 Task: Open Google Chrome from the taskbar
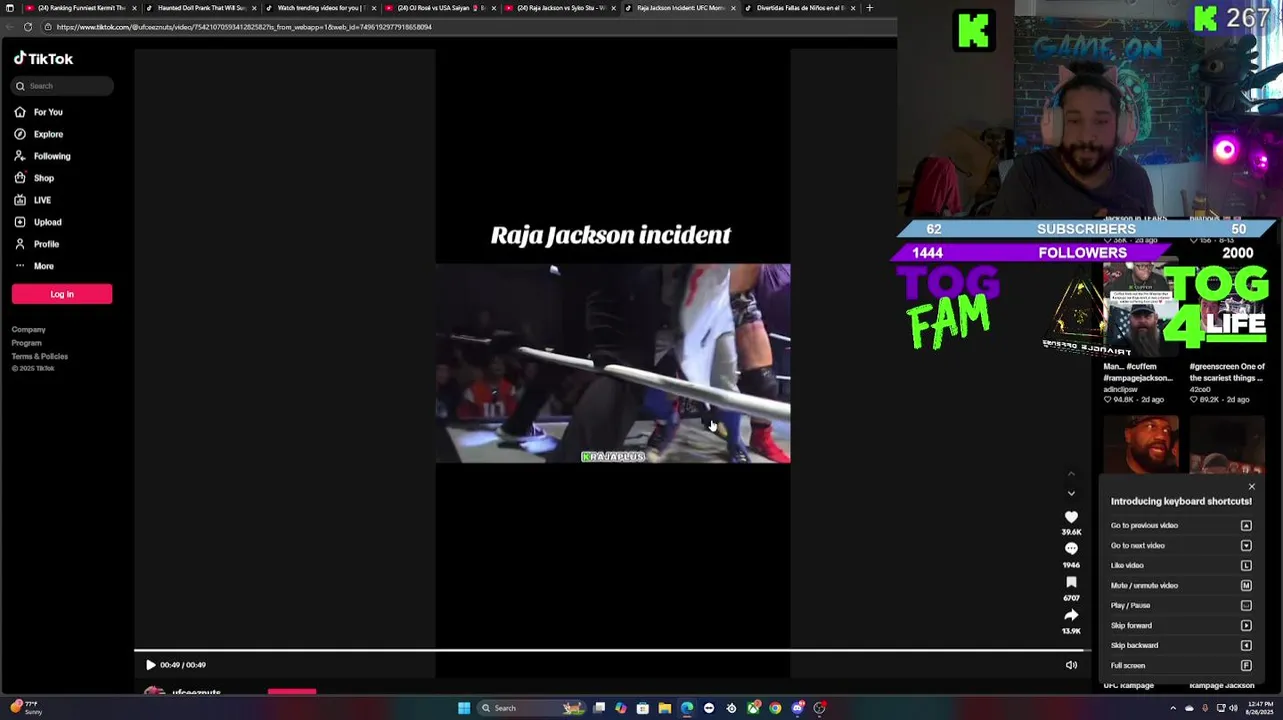(775, 708)
